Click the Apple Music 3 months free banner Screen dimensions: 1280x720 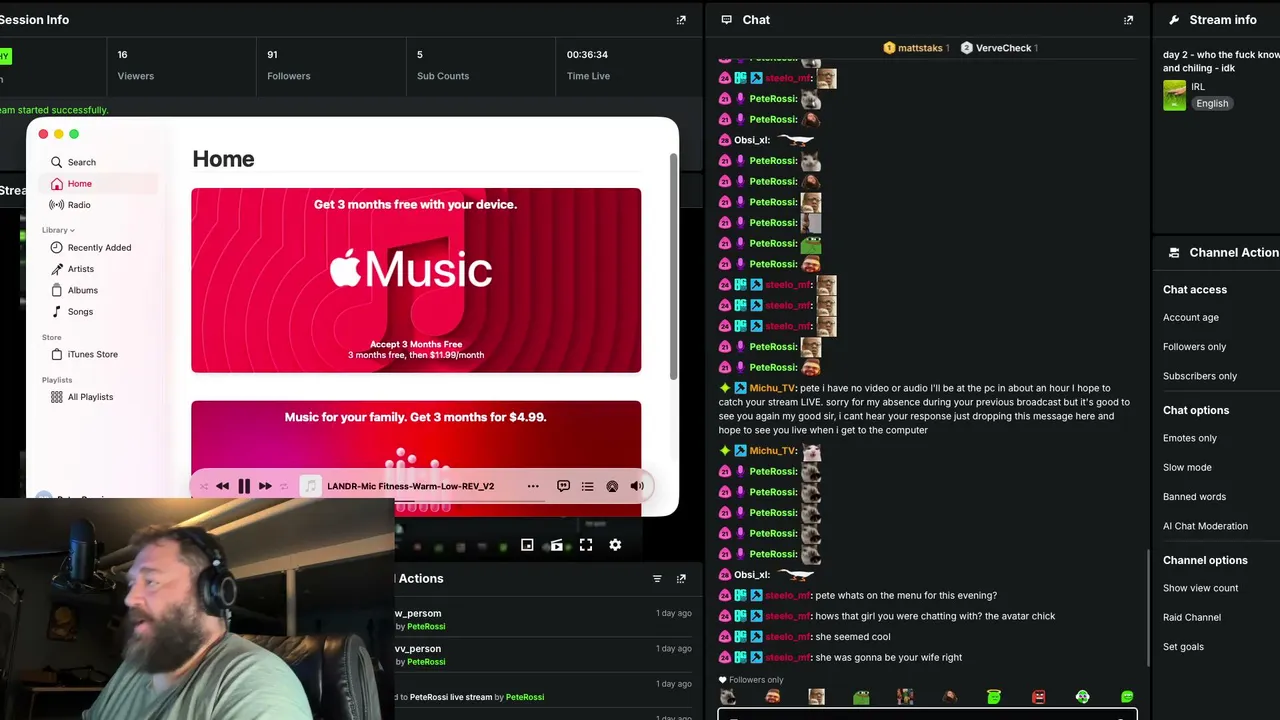click(416, 280)
